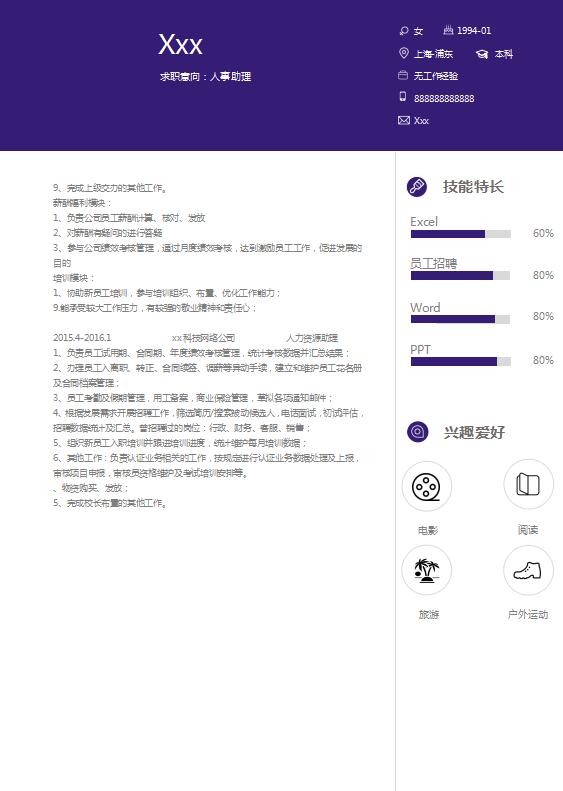This screenshot has width=563, height=791.
Task: Click the job title 人力资源助理
Action: coord(312,337)
